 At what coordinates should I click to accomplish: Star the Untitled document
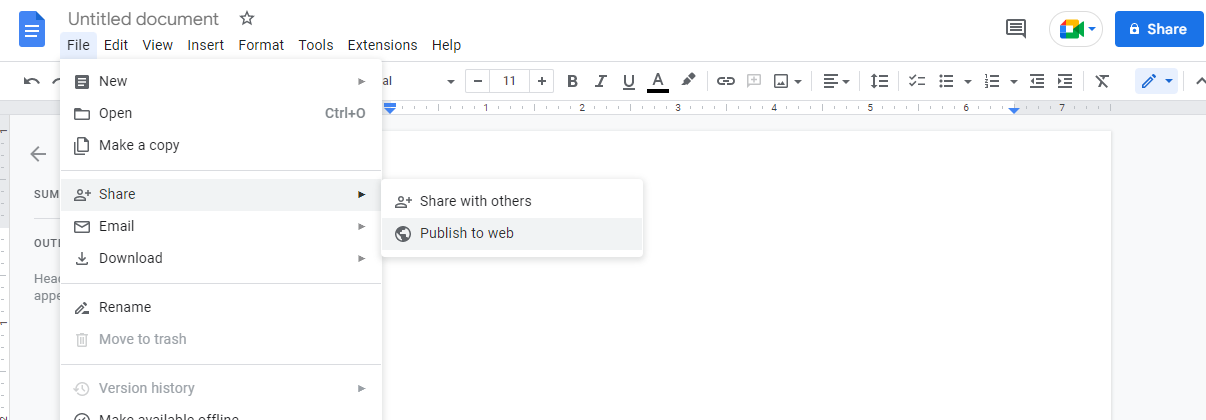[247, 18]
